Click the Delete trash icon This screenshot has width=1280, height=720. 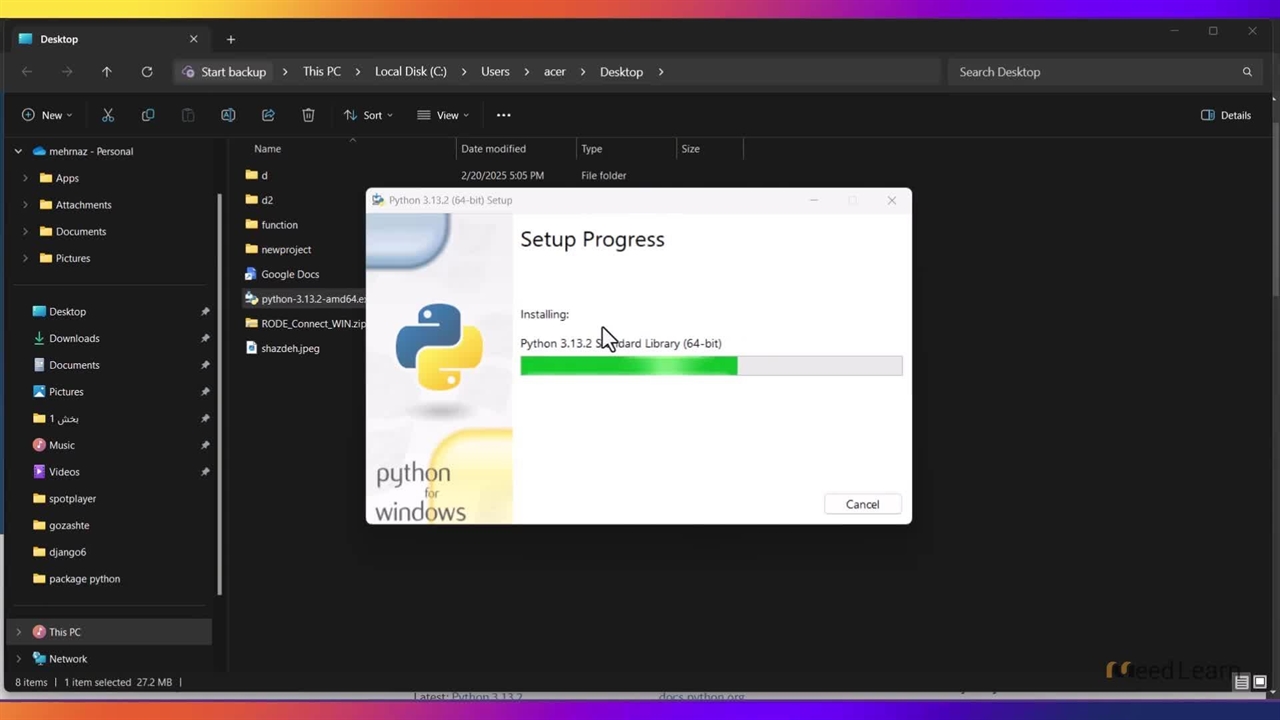(x=308, y=115)
